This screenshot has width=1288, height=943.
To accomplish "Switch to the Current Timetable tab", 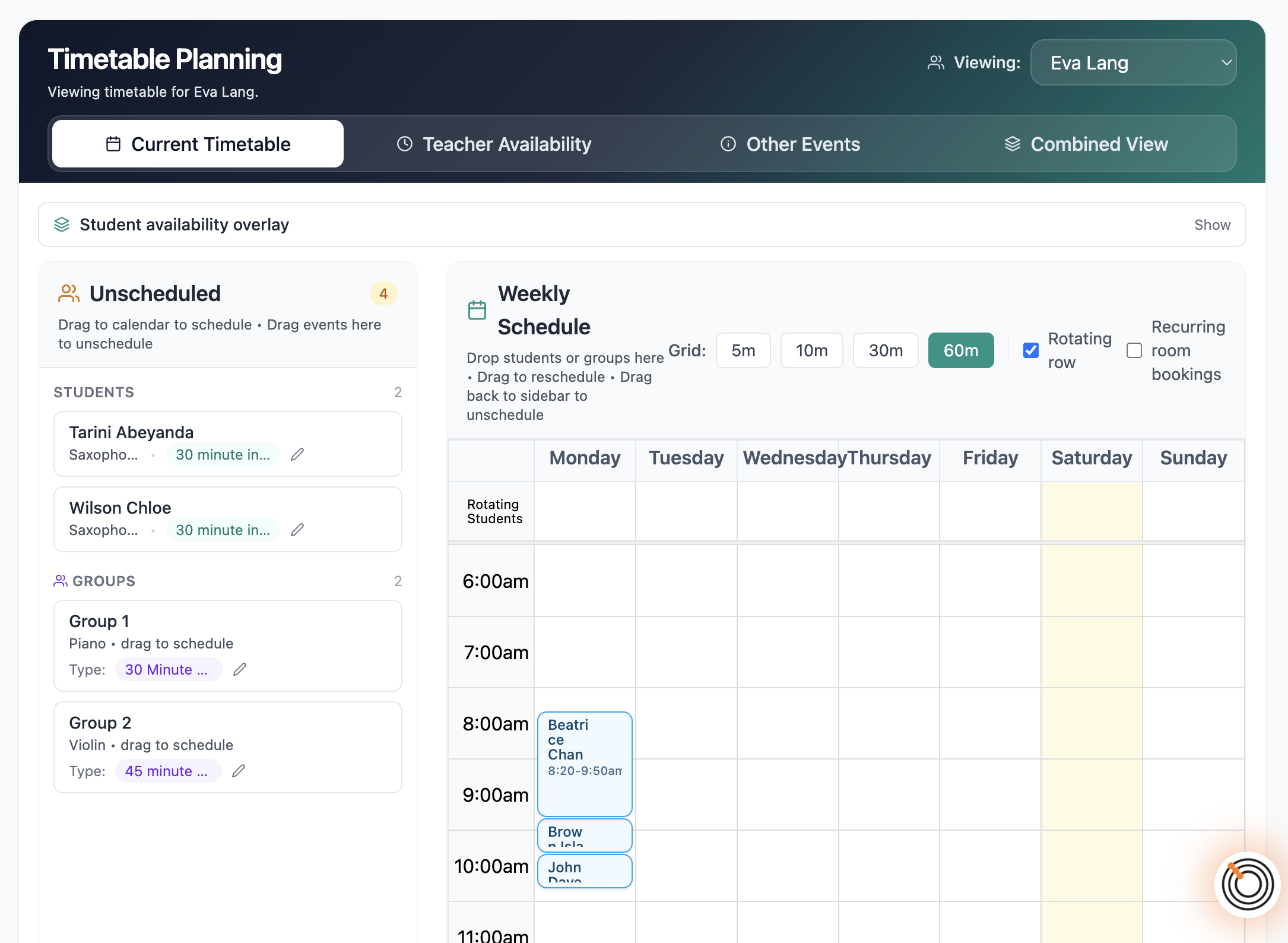I will coord(198,144).
